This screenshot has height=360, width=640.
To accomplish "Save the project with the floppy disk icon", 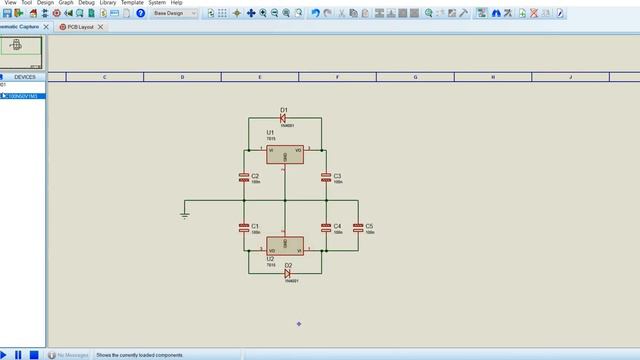I will [7, 13].
